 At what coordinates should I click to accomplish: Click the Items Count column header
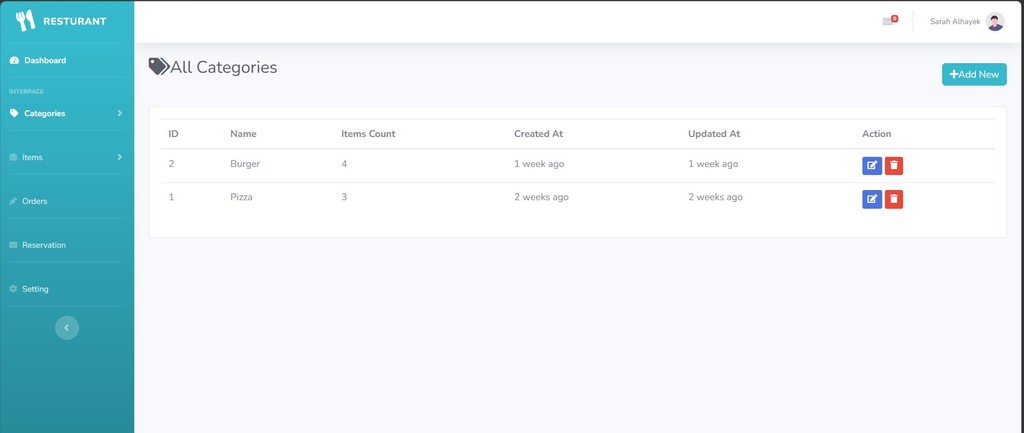click(x=368, y=134)
